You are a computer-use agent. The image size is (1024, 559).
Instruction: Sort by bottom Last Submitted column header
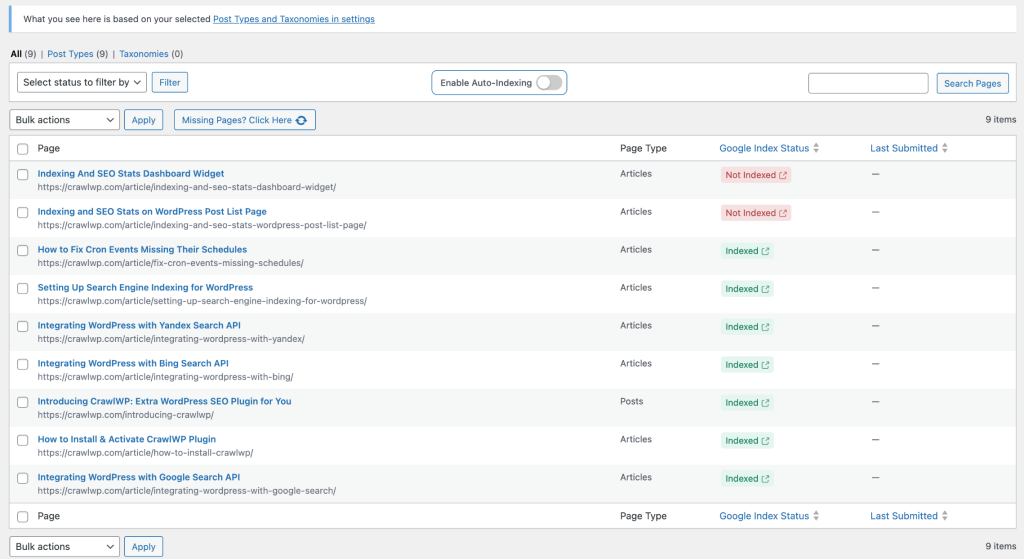point(904,516)
